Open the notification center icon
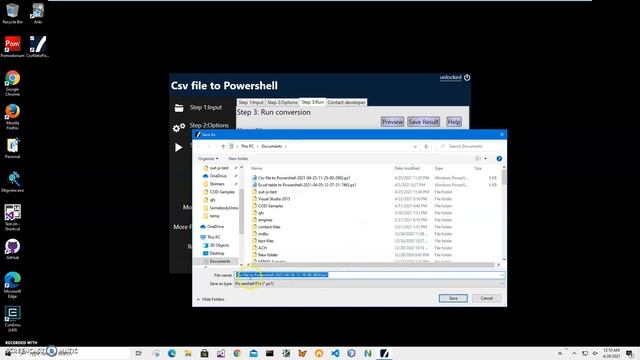The height and width of the screenshot is (360, 640). [x=629, y=353]
